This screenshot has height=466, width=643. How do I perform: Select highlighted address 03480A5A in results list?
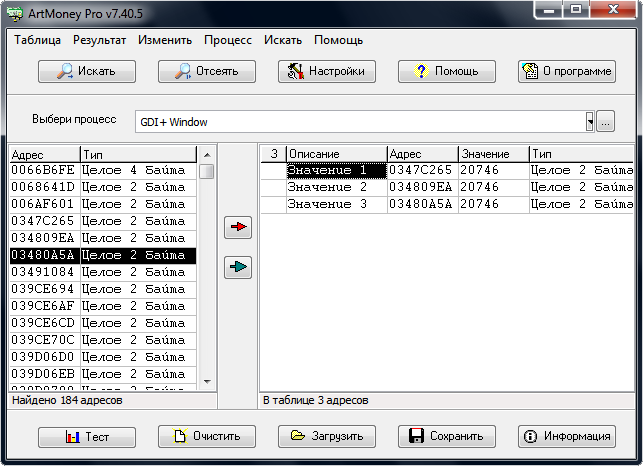coord(43,255)
